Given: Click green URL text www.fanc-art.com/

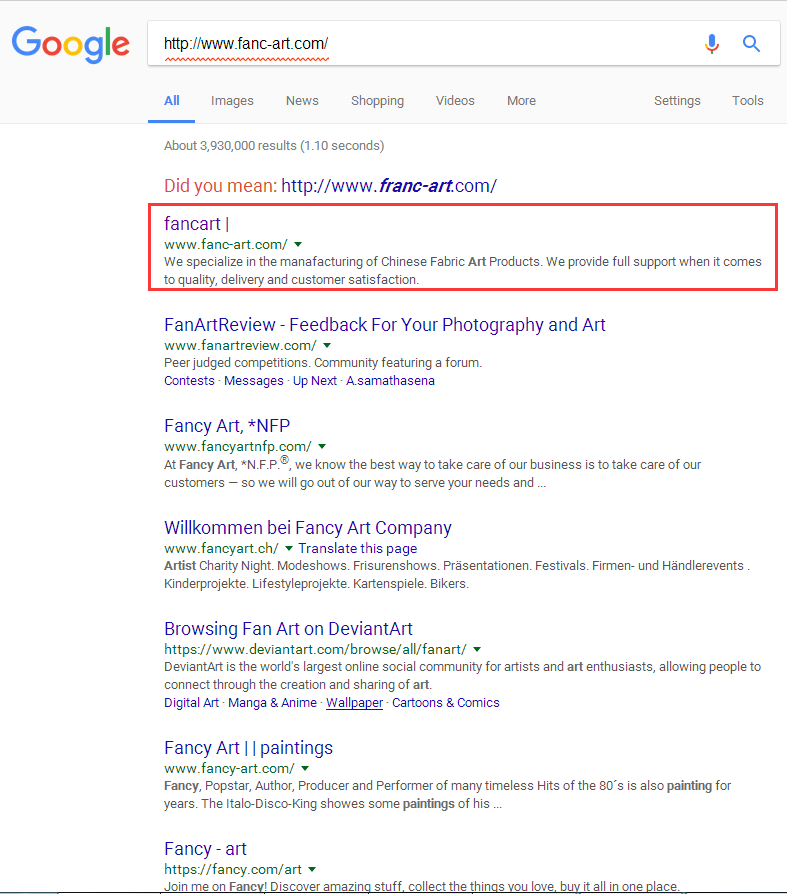Looking at the screenshot, I should pyautogui.click(x=226, y=245).
